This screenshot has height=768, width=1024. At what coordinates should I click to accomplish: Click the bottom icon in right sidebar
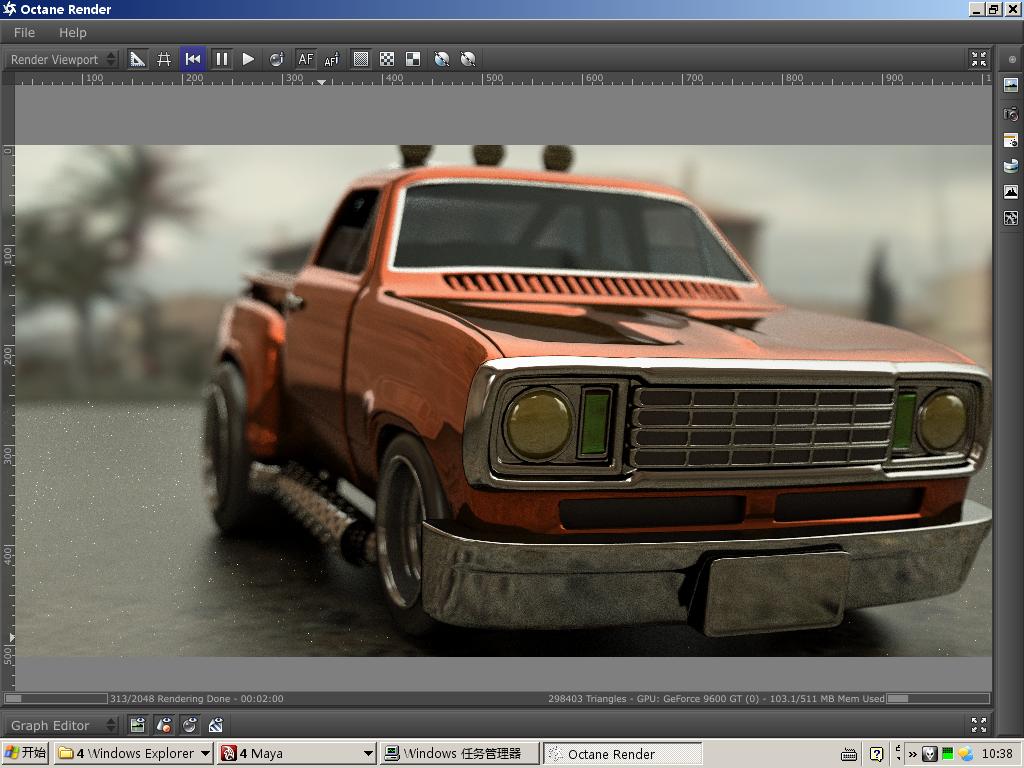[1011, 218]
